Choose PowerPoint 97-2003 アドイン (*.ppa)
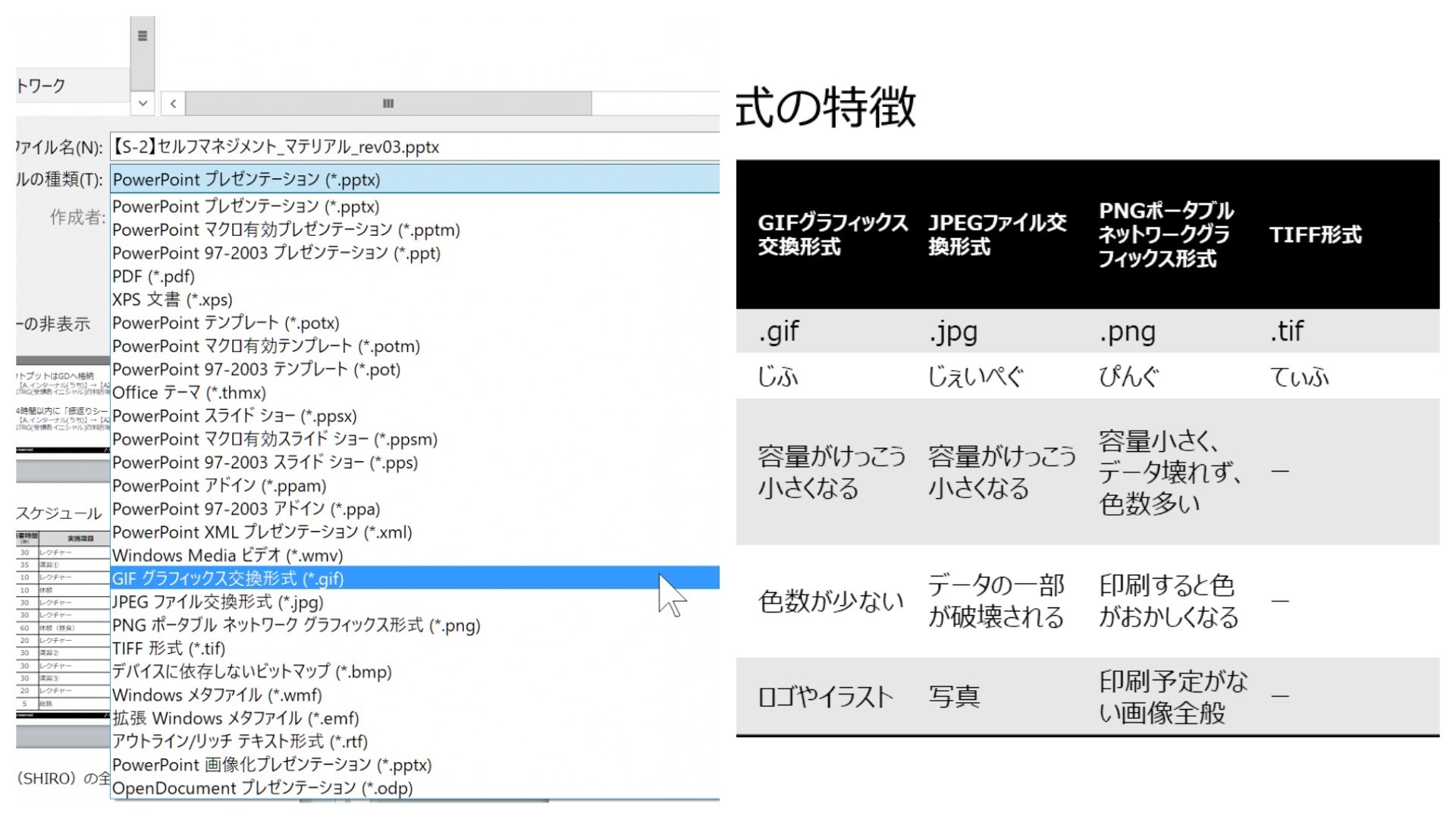1456x819 pixels. coord(415,509)
